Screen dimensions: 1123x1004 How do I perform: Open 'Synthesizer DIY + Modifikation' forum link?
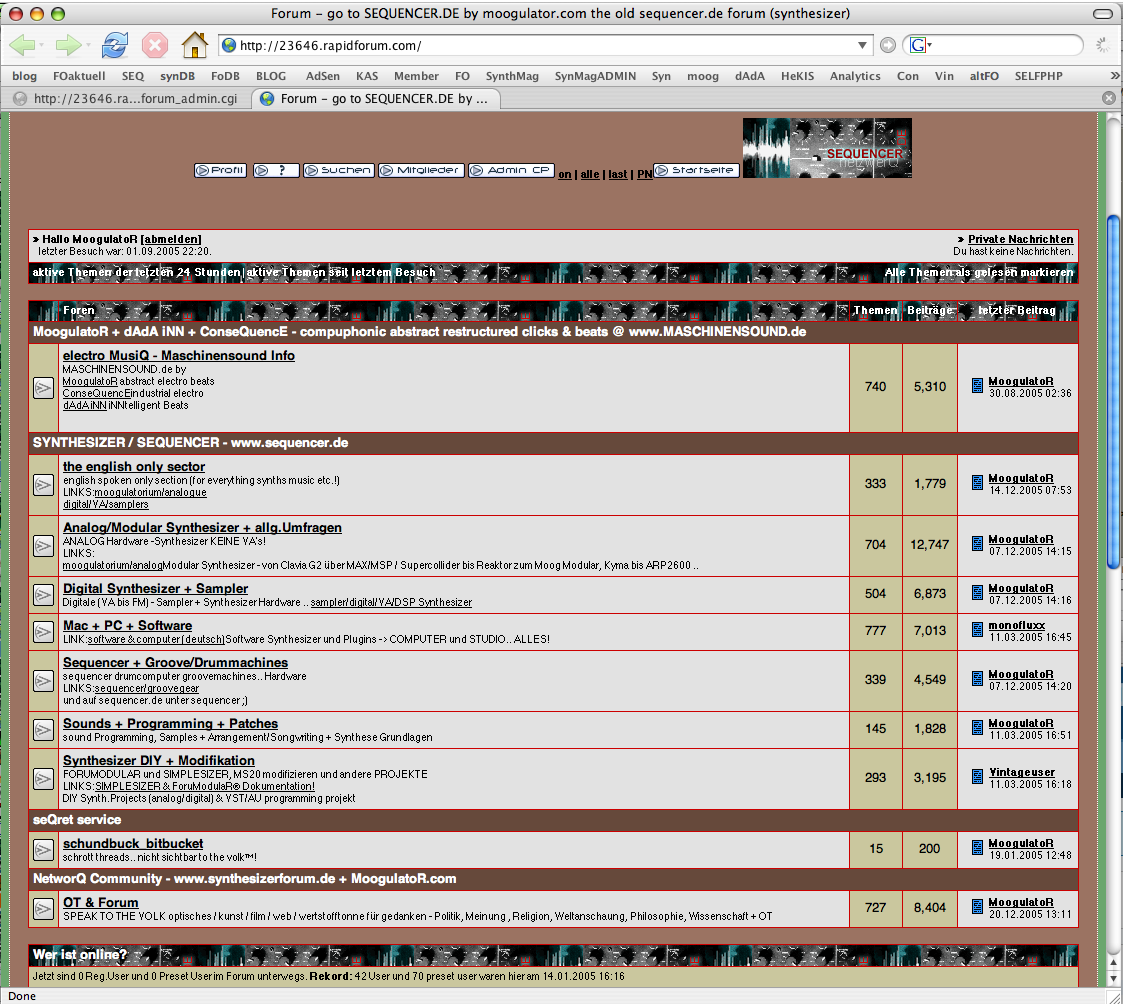tap(159, 761)
